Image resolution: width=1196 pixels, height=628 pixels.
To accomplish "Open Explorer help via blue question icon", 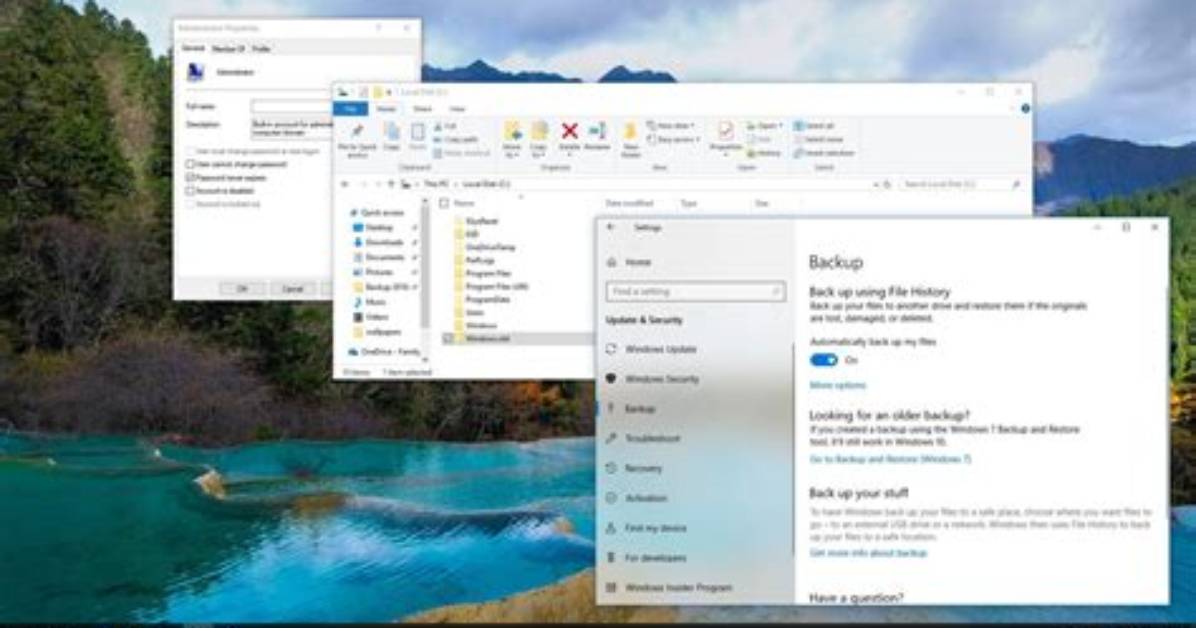I will tap(1025, 108).
